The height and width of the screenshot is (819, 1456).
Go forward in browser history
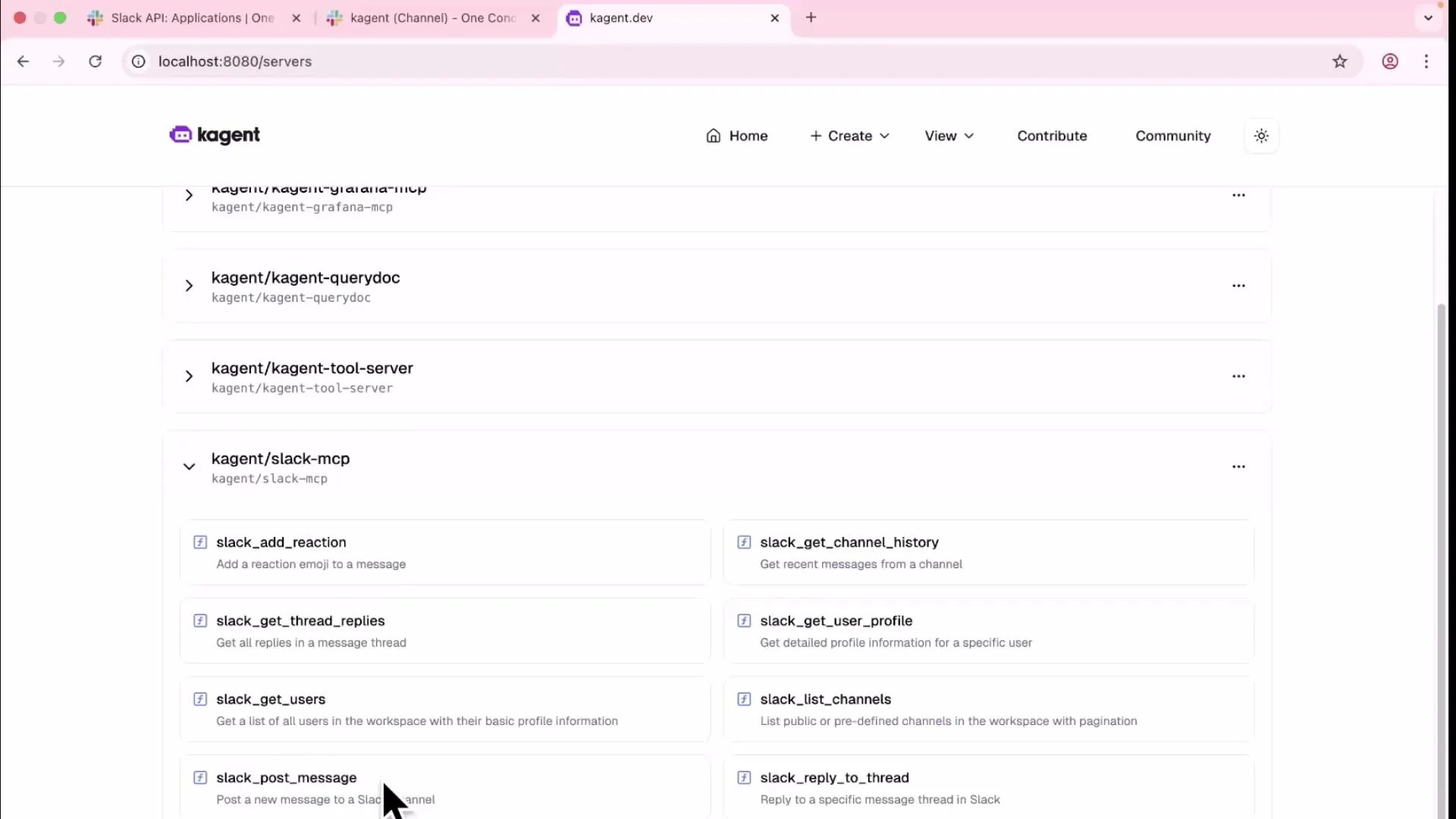click(58, 61)
